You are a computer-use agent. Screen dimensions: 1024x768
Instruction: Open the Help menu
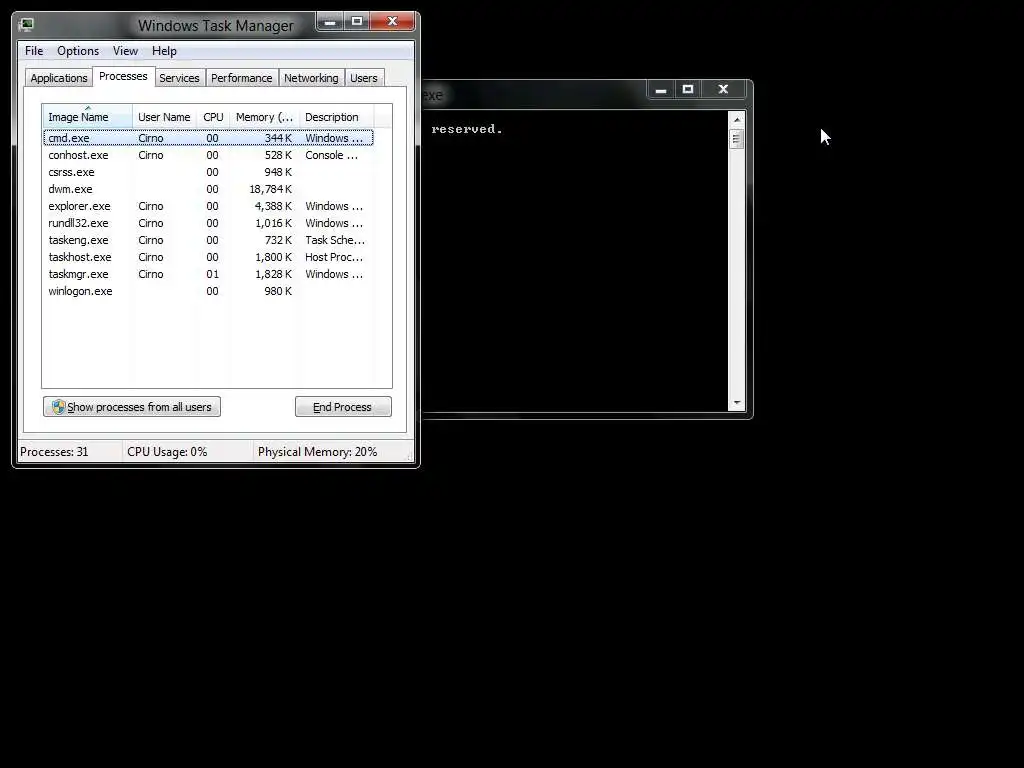[x=164, y=51]
